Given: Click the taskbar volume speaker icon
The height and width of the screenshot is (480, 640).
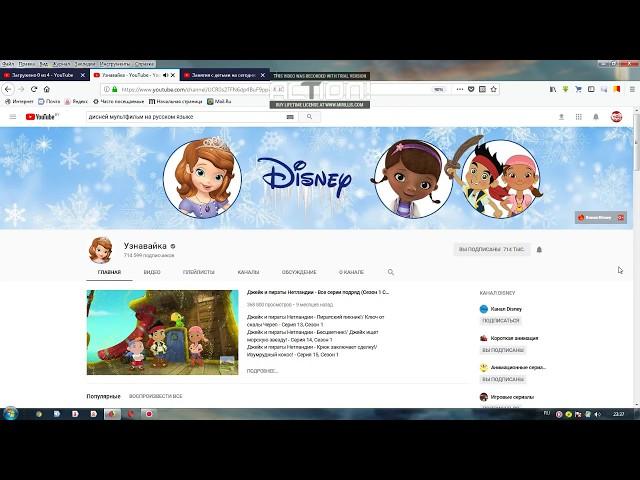Looking at the screenshot, I should point(597,414).
